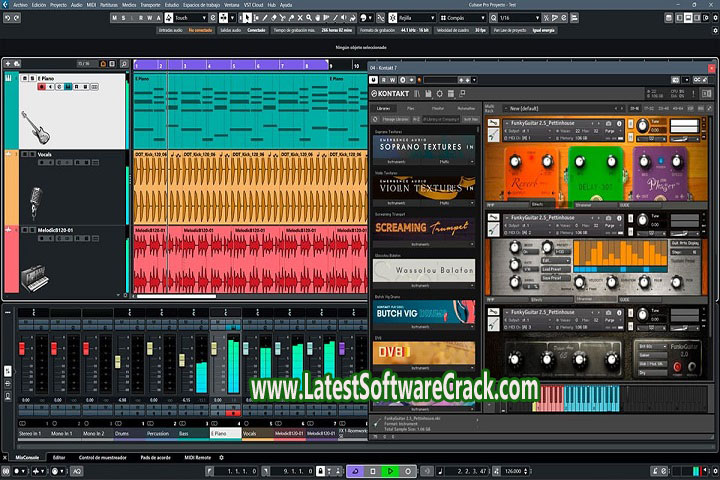The width and height of the screenshot is (720, 480).
Task: Mute the Vocals track
Action: click(x=25, y=154)
